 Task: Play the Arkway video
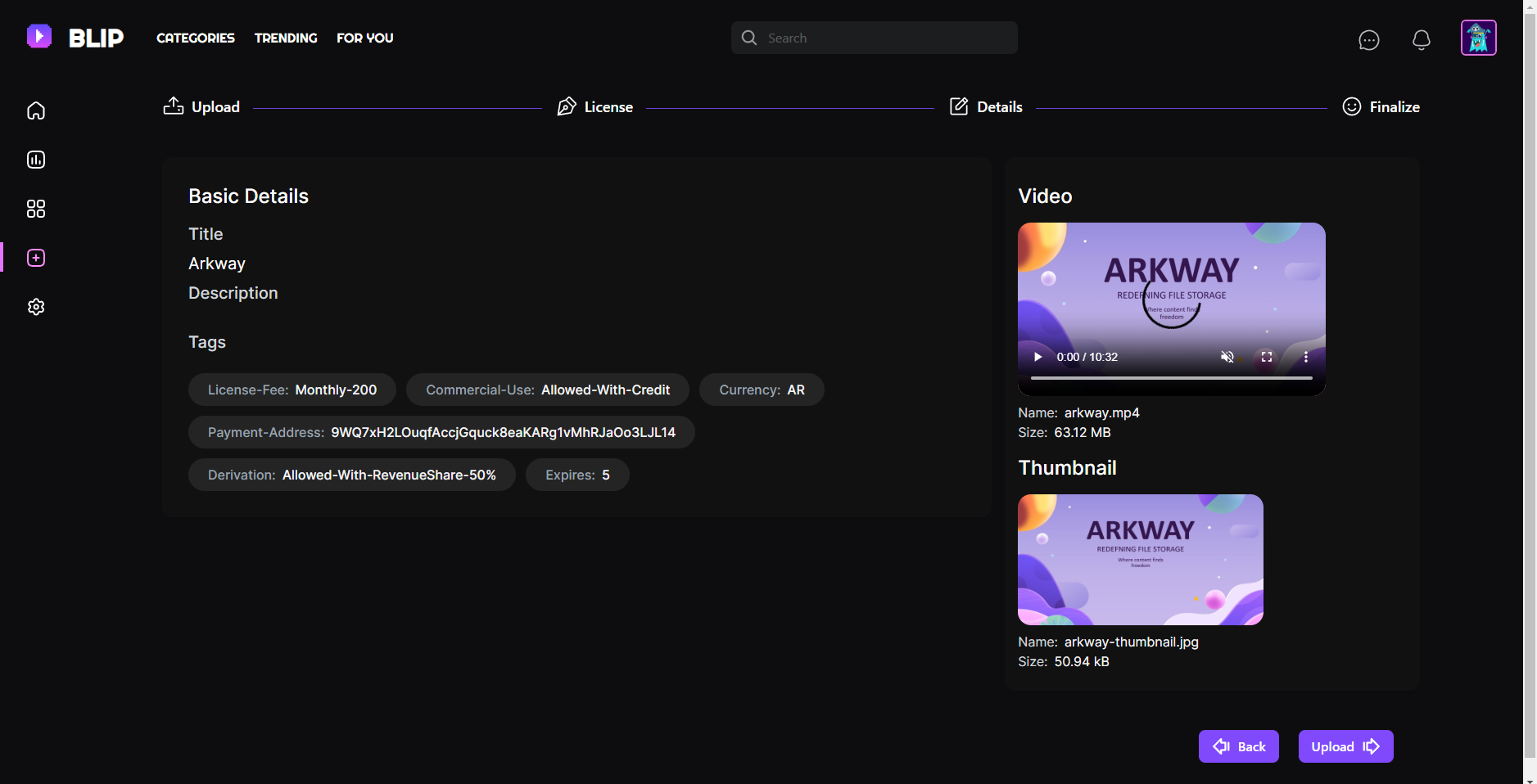1037,357
